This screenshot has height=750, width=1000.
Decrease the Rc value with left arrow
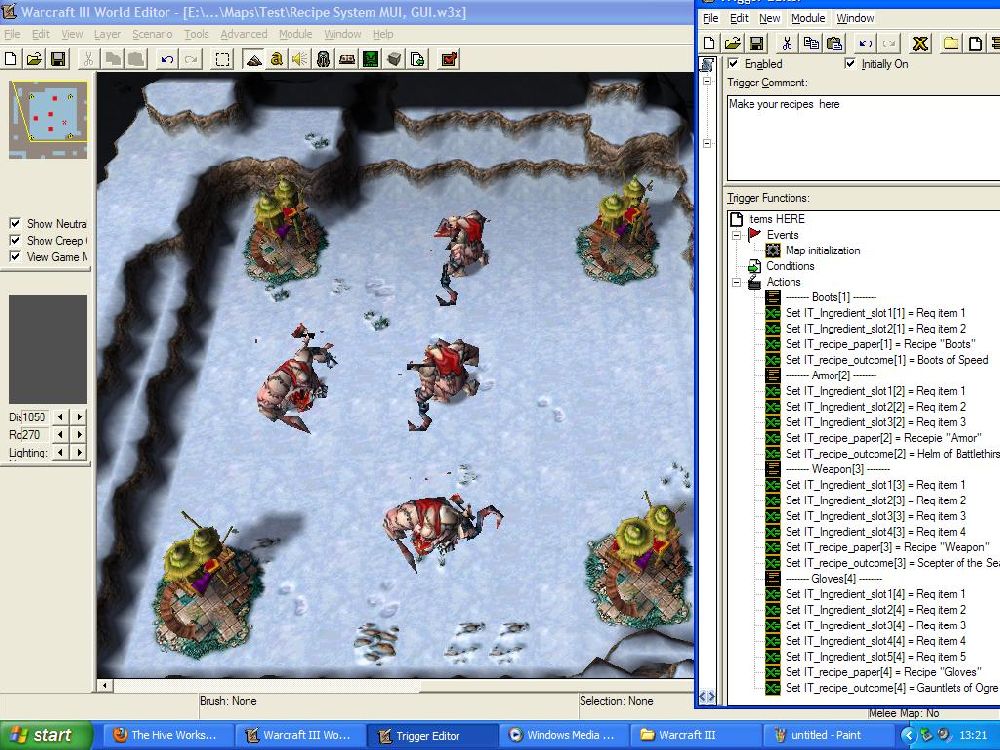coord(61,435)
